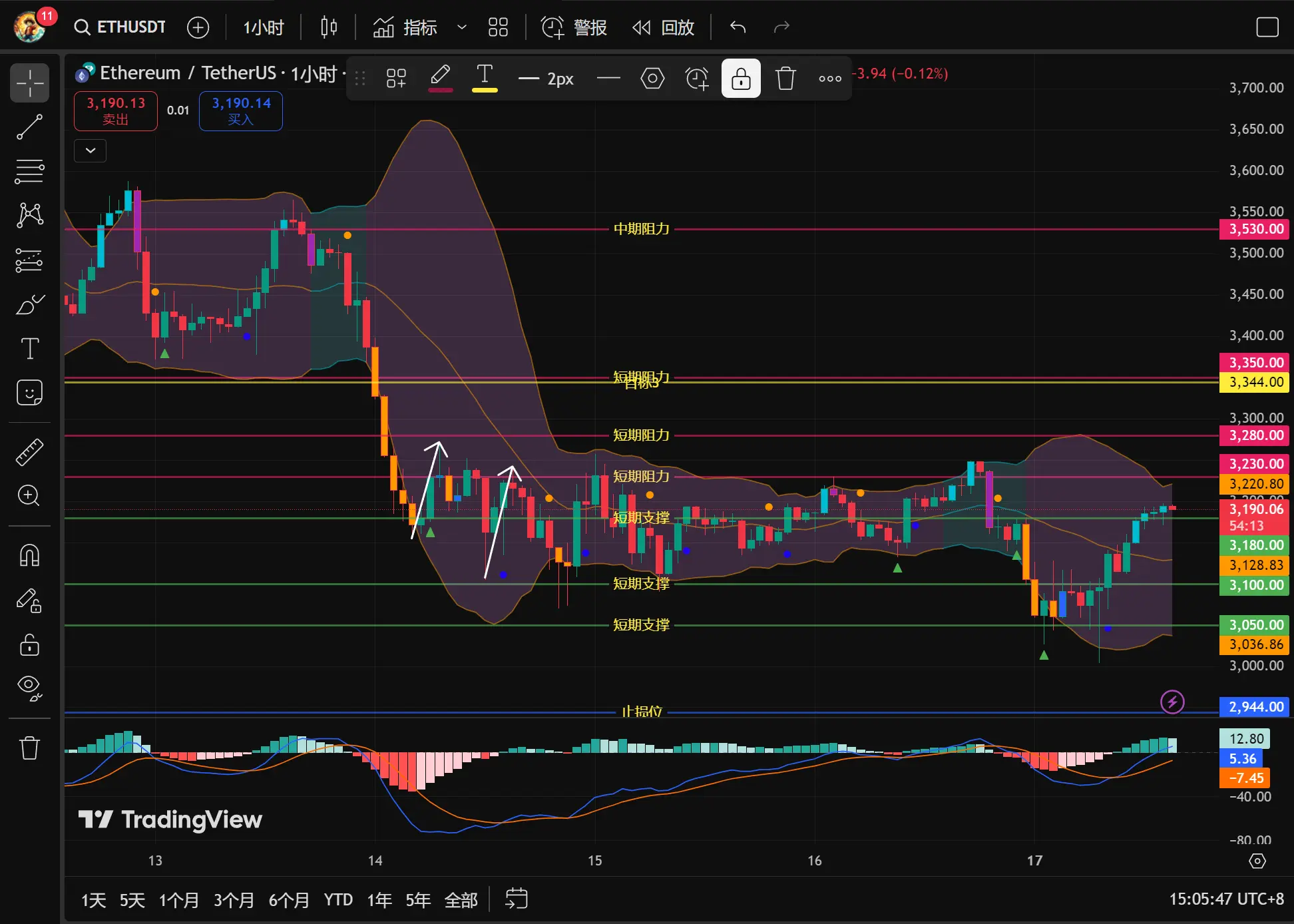Toggle magnet mode in left sidebar

pyautogui.click(x=29, y=555)
